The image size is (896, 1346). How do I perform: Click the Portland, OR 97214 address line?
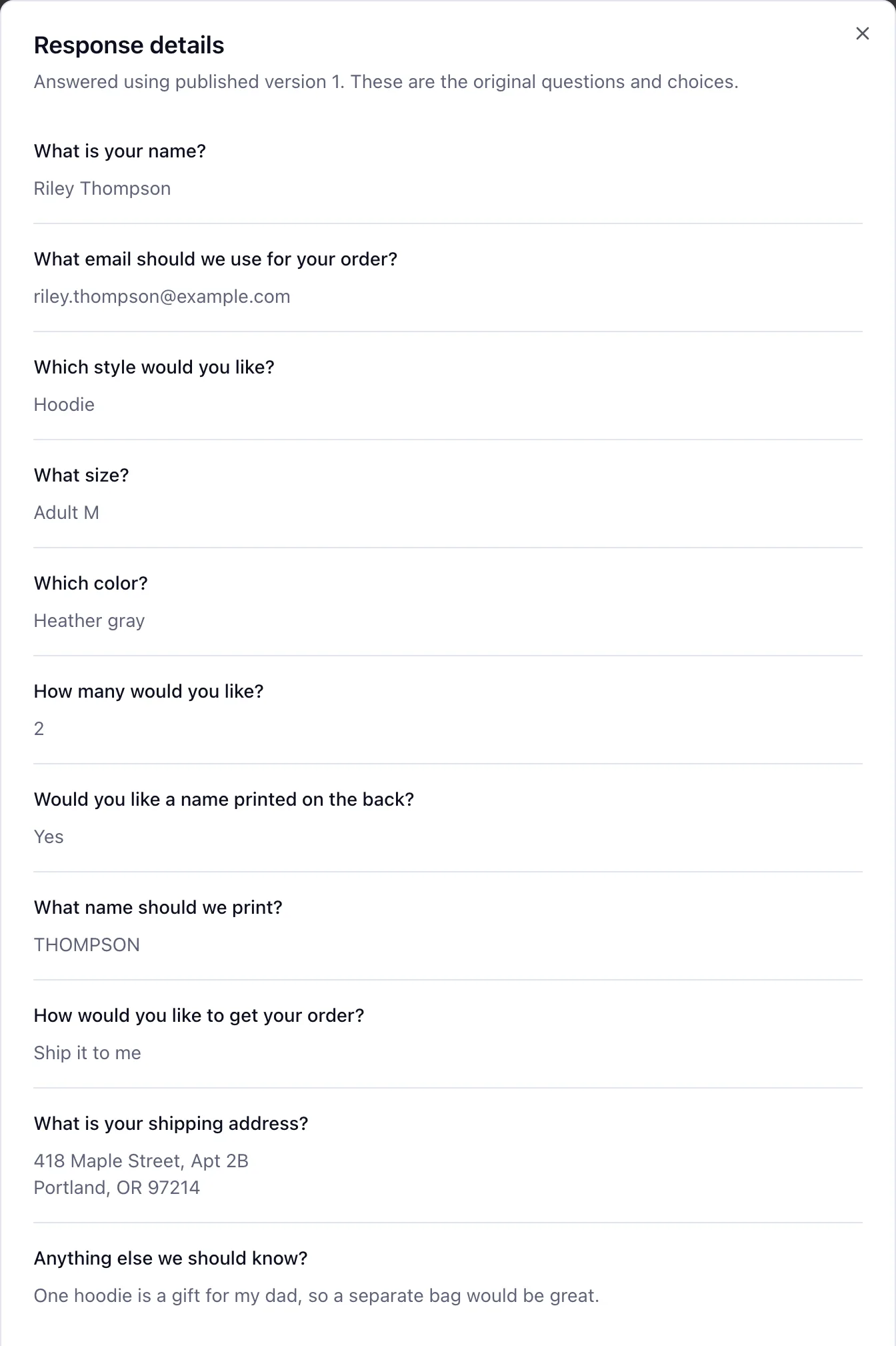click(x=117, y=1188)
